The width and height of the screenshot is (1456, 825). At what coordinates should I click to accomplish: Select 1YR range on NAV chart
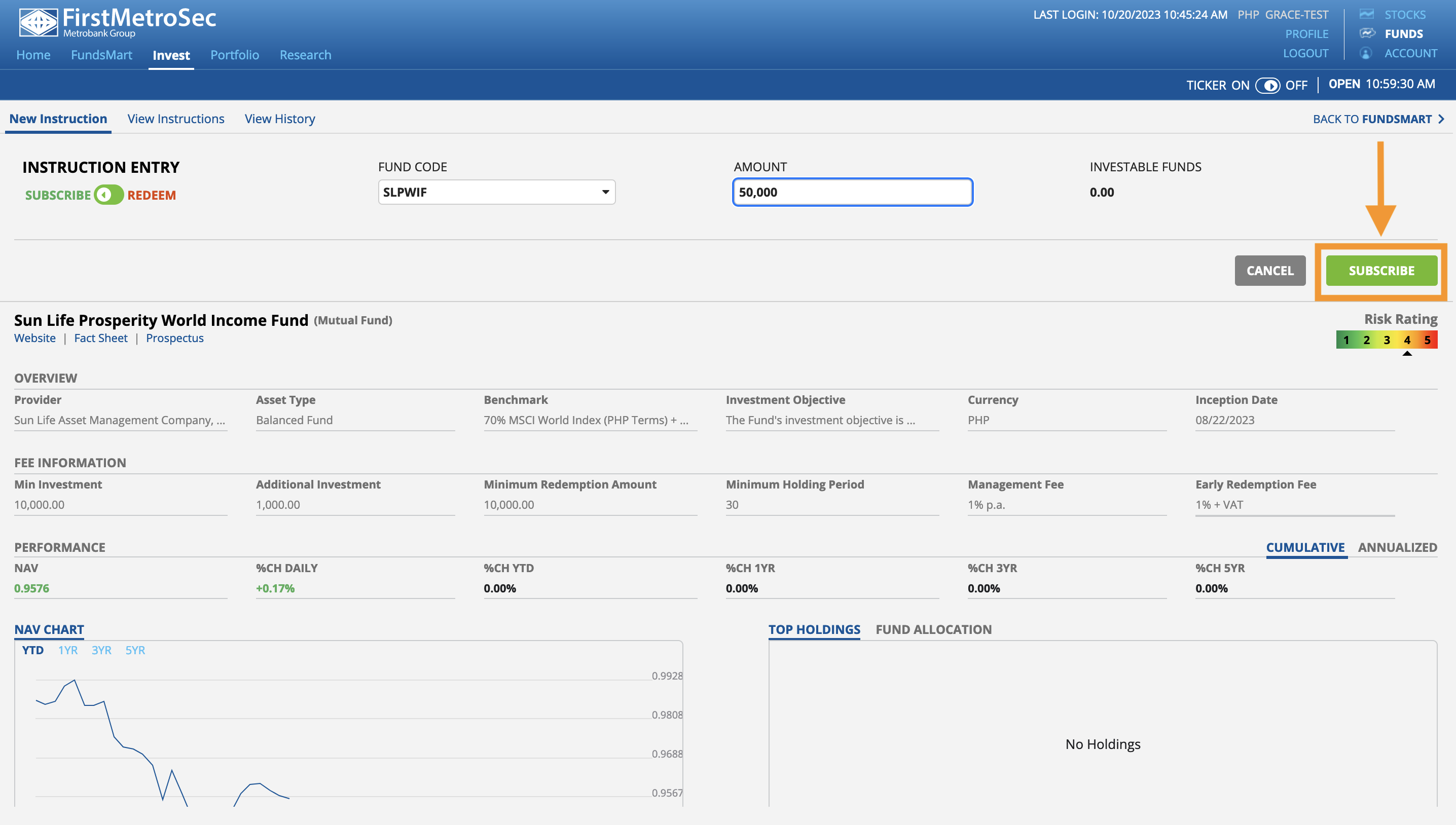pyautogui.click(x=68, y=651)
